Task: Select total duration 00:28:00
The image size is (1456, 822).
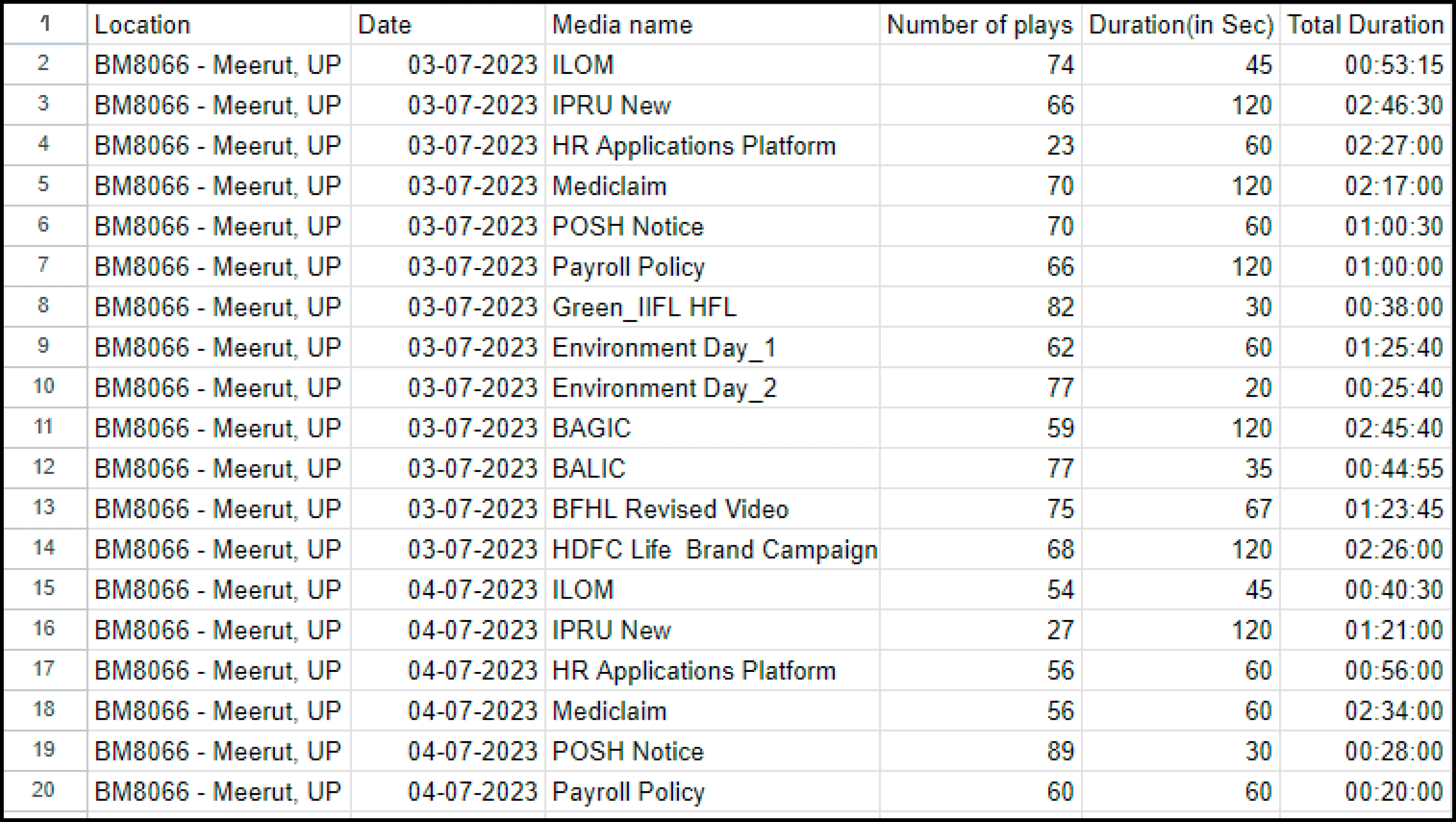Action: tap(1365, 751)
